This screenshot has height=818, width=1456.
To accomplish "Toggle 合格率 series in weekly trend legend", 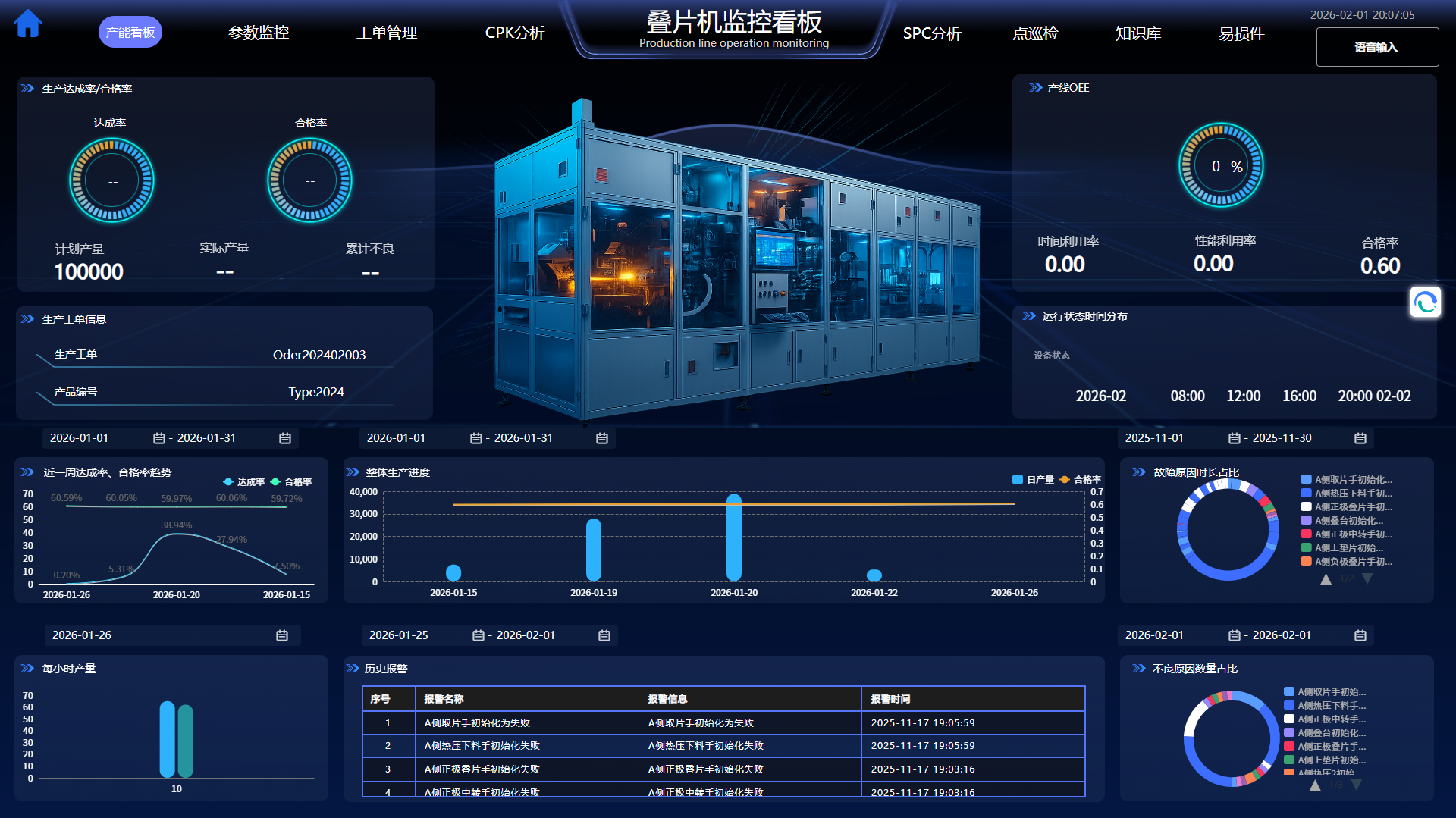I will 291,482.
